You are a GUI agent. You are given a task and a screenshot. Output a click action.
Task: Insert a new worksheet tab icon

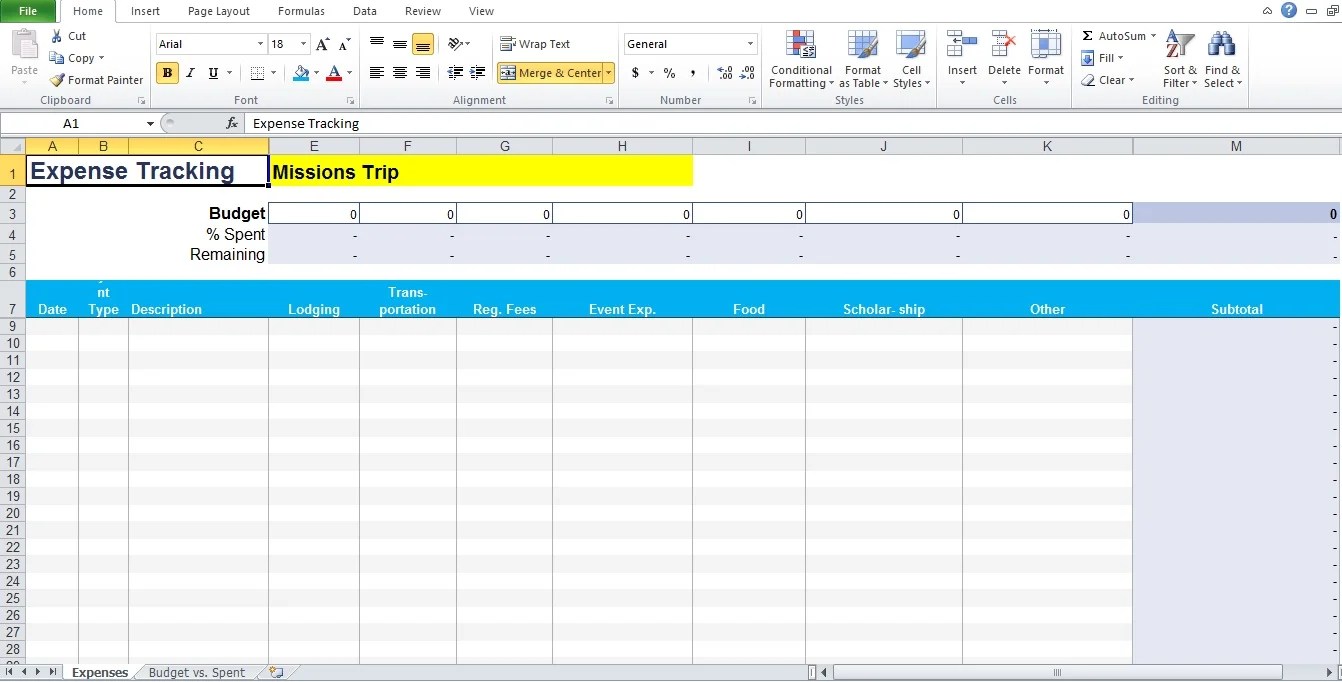(276, 673)
